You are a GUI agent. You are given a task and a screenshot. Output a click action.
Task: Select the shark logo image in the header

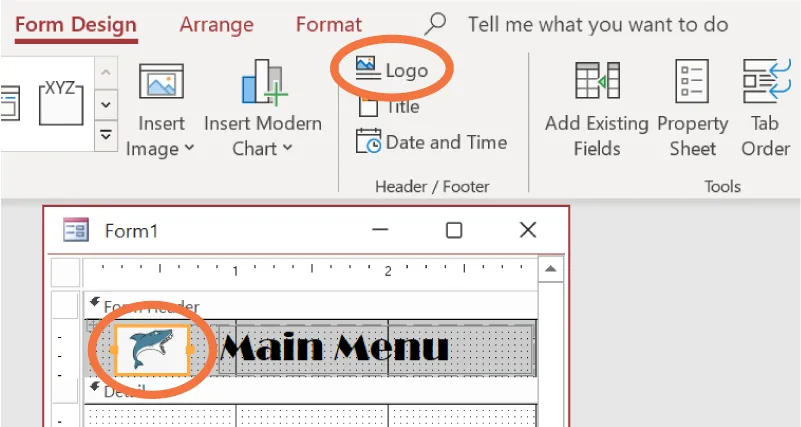coord(152,349)
